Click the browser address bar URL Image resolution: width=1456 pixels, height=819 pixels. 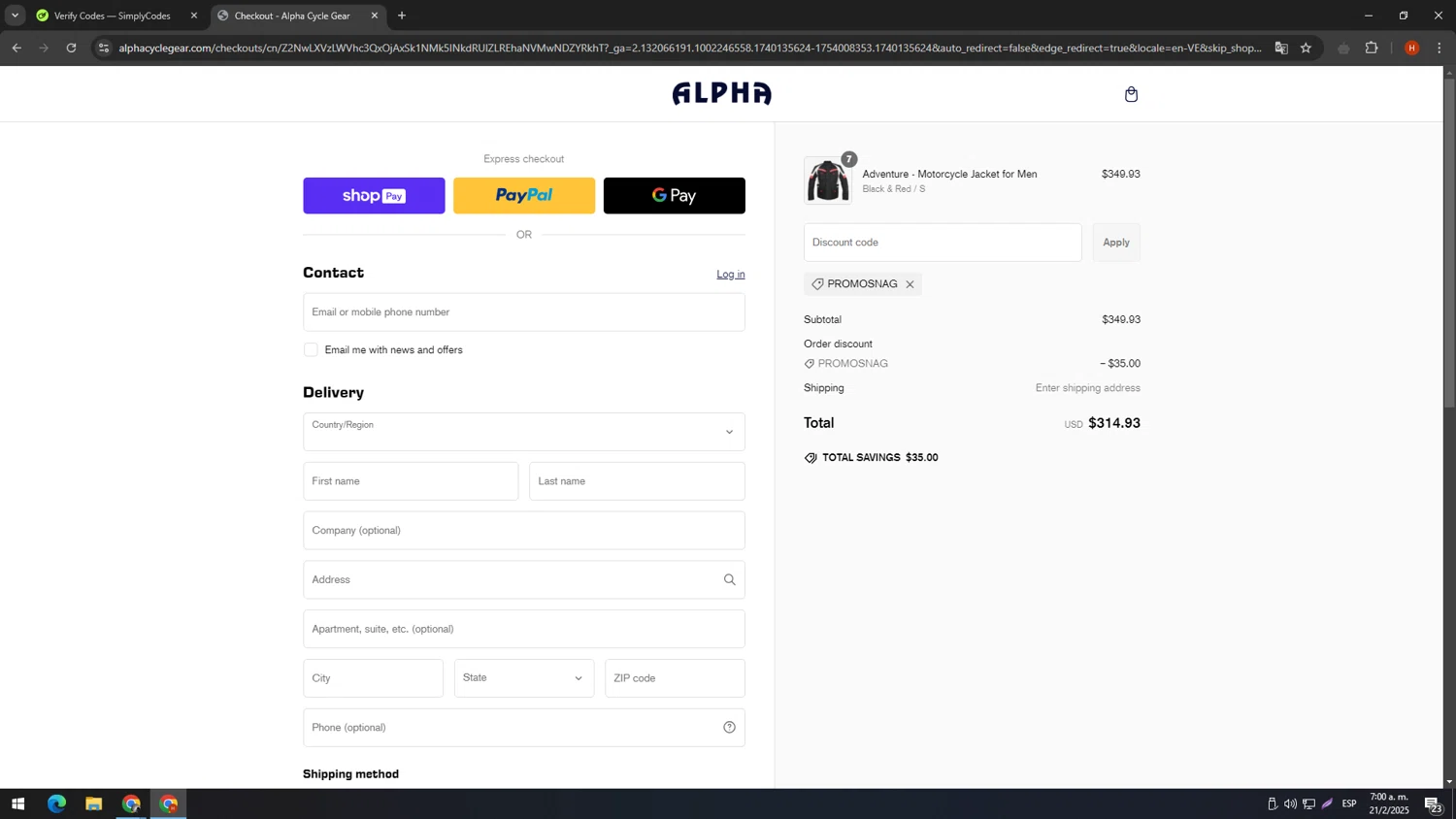click(x=689, y=48)
